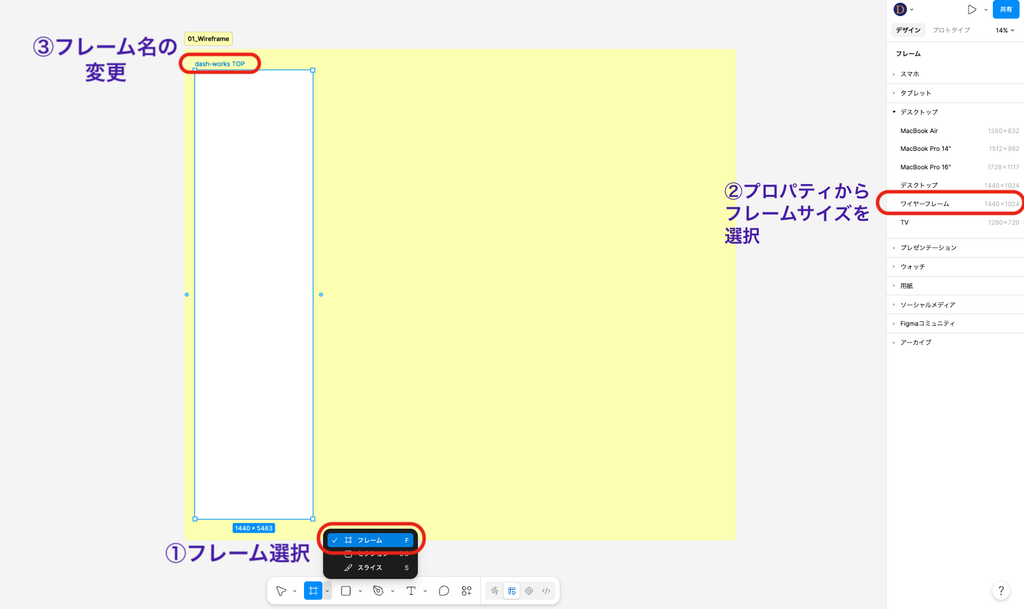The height and width of the screenshot is (609, 1024).
Task: Switch to the デザイン tab
Action: coord(908,30)
